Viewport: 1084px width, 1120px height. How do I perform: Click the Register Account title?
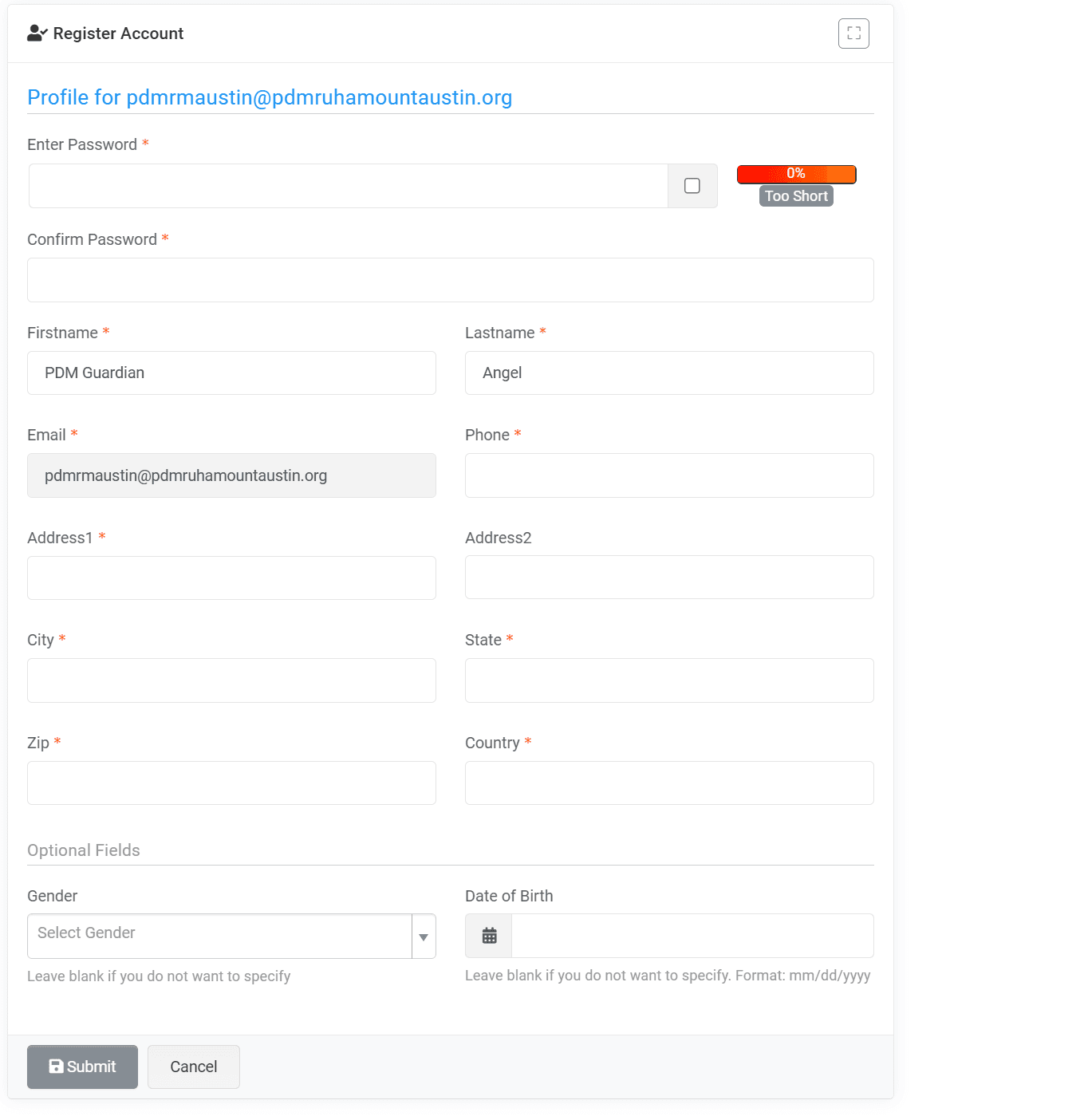click(x=118, y=34)
